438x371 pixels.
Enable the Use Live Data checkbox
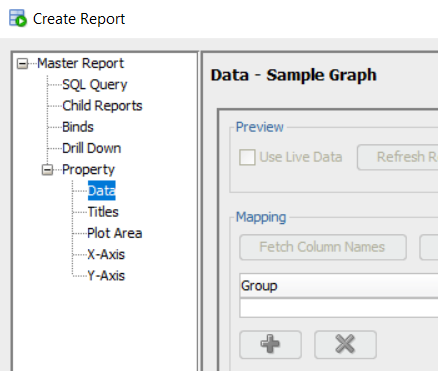pyautogui.click(x=247, y=157)
